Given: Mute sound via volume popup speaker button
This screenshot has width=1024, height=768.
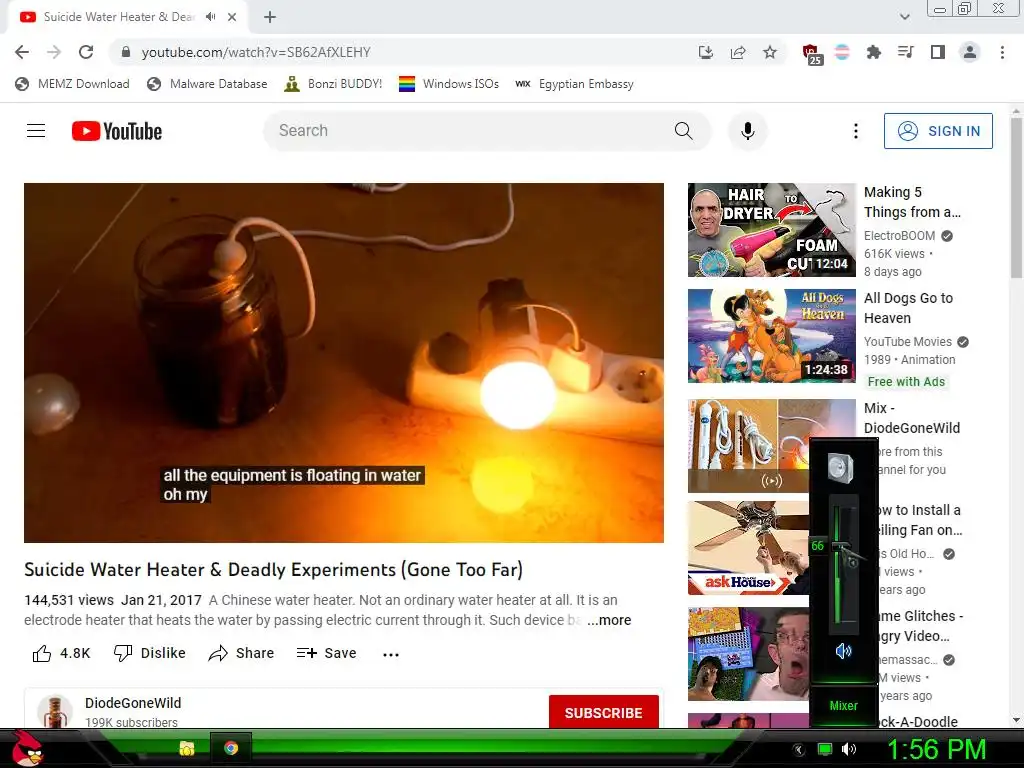Looking at the screenshot, I should [x=843, y=650].
